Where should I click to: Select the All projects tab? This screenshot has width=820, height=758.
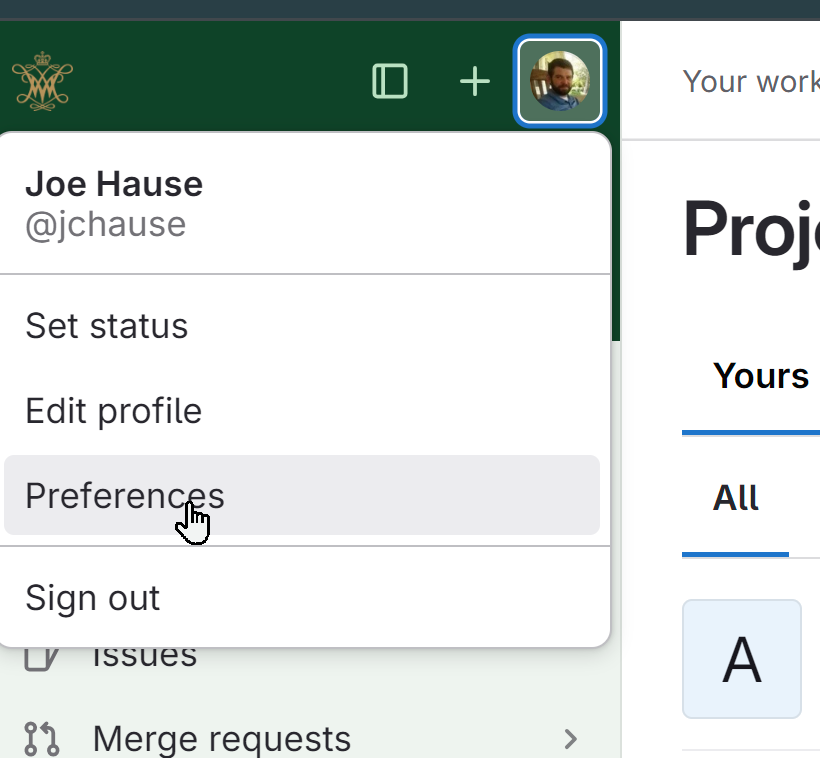tap(735, 497)
